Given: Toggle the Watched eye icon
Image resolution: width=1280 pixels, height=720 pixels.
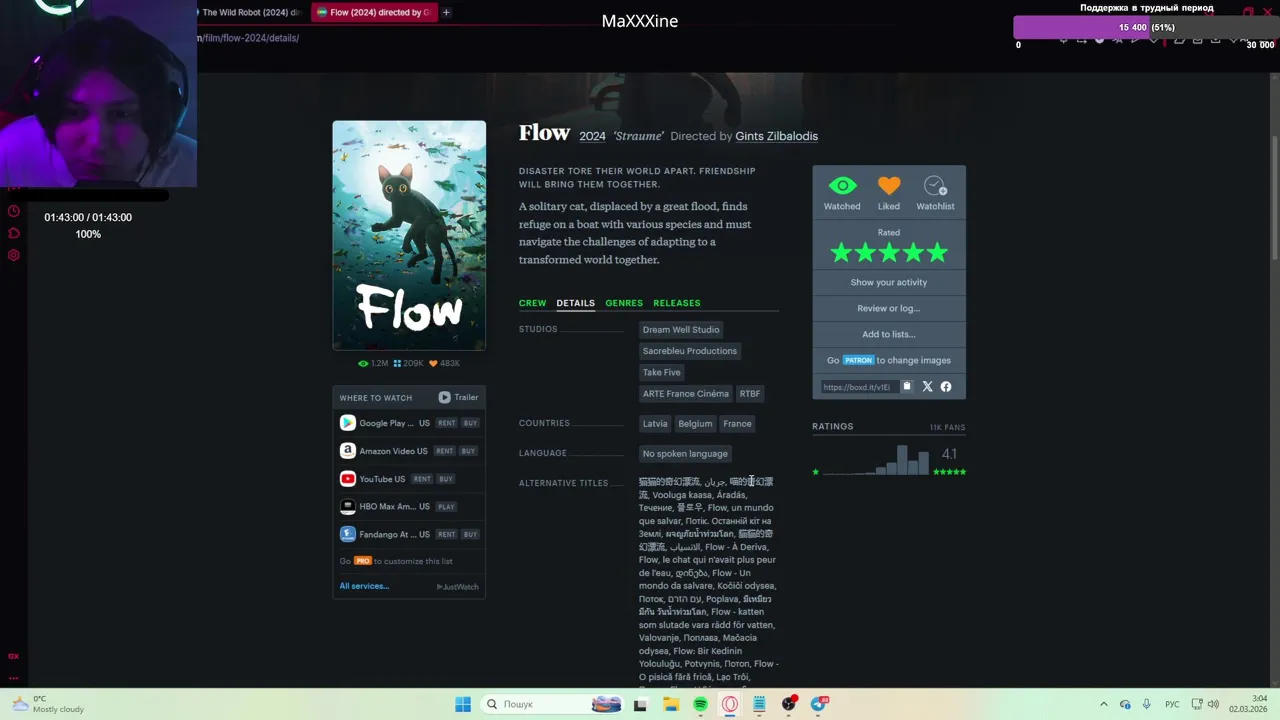Looking at the screenshot, I should (842, 186).
